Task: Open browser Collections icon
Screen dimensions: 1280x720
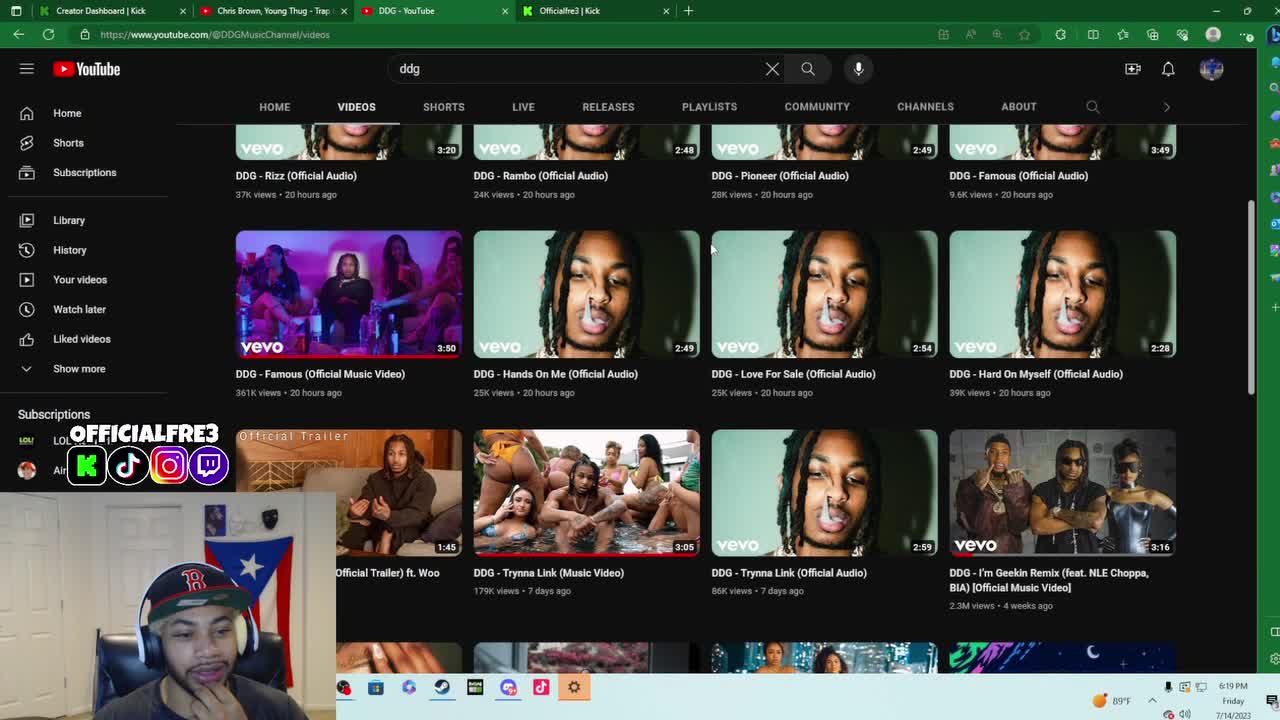Action: (x=1153, y=34)
